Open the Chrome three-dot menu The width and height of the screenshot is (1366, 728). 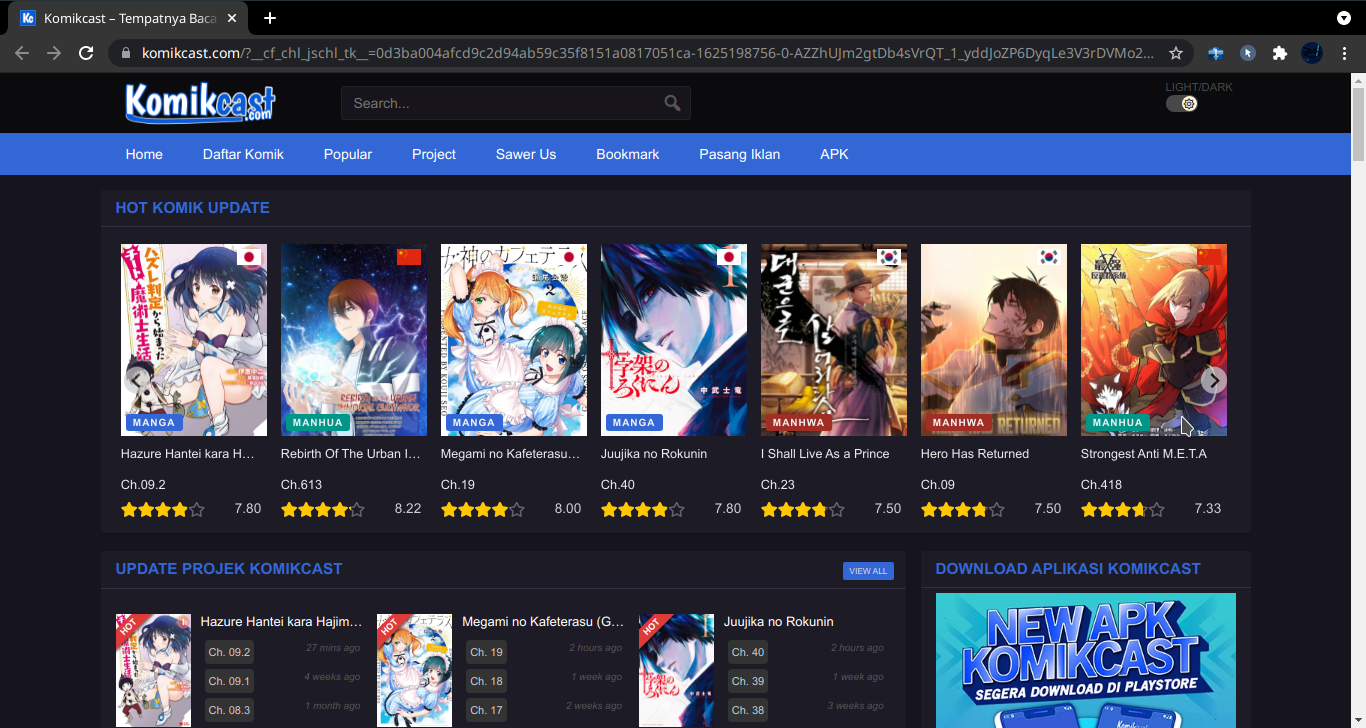click(x=1345, y=53)
